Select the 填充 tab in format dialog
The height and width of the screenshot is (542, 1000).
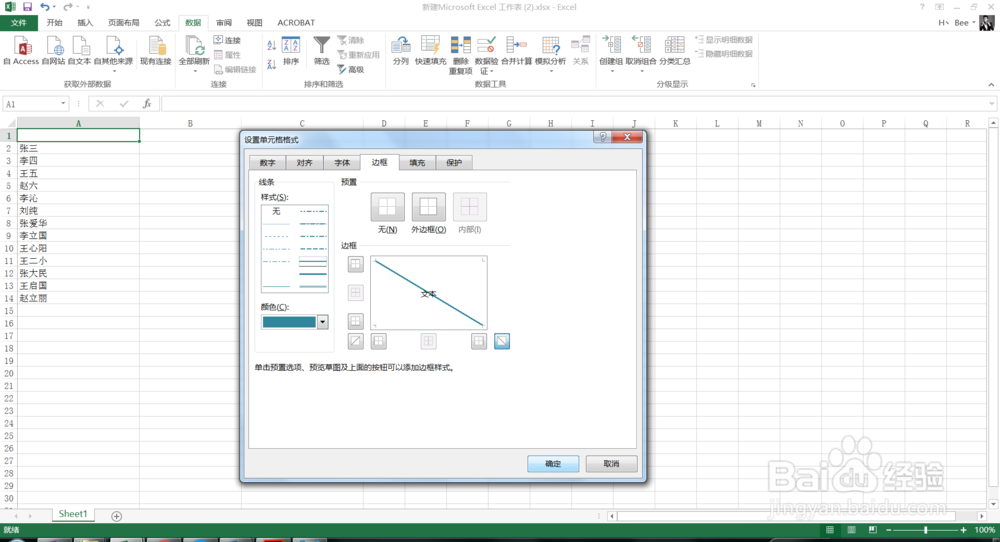tap(417, 163)
